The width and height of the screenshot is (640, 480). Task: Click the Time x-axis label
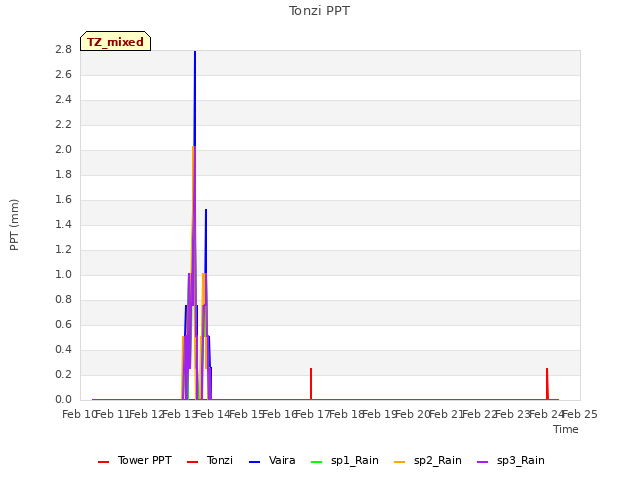(x=566, y=429)
